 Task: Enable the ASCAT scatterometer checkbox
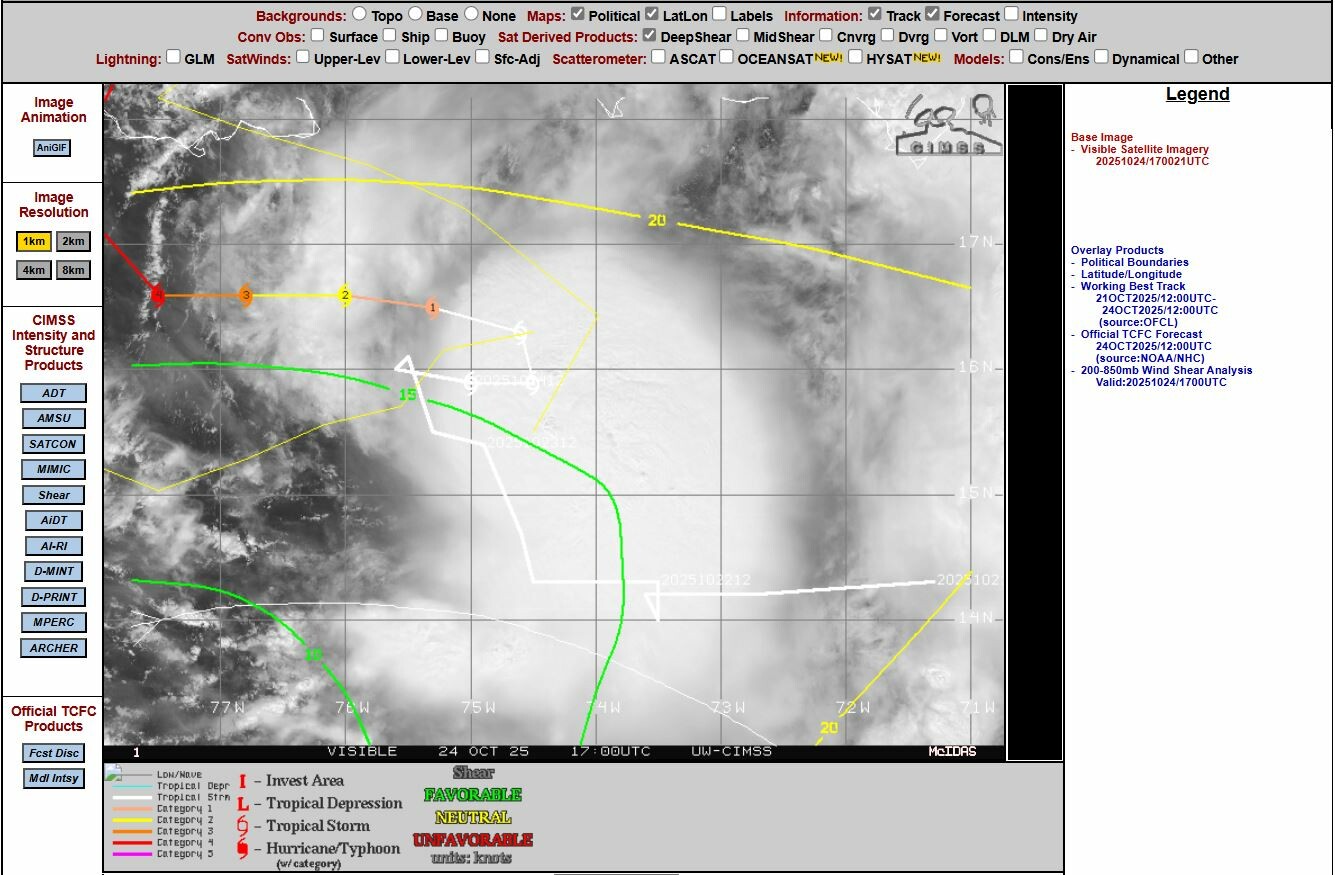(659, 57)
